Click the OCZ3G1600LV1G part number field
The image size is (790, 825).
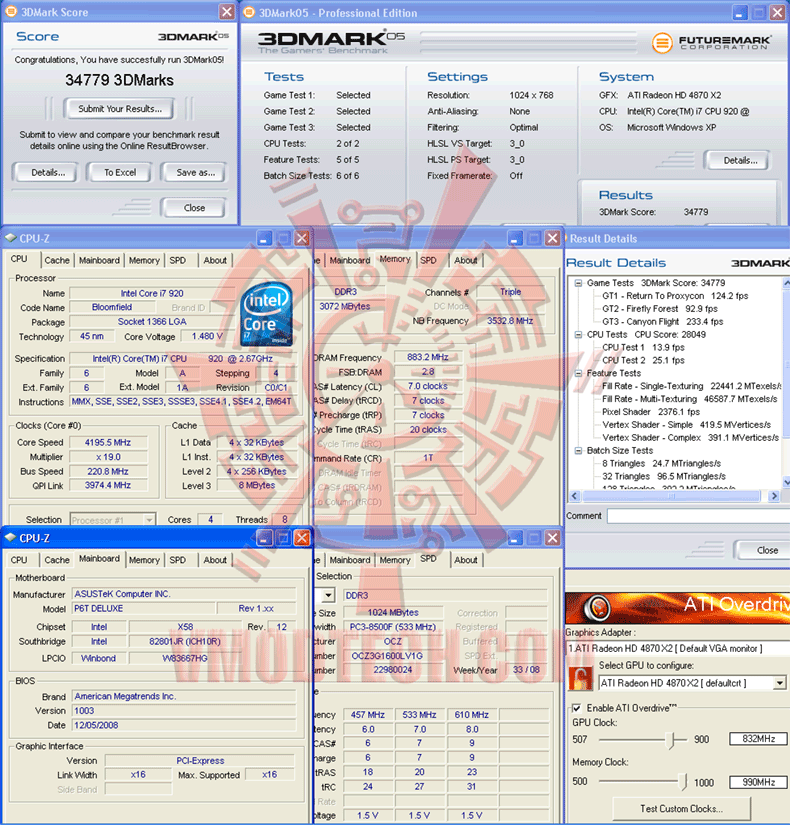pos(391,656)
